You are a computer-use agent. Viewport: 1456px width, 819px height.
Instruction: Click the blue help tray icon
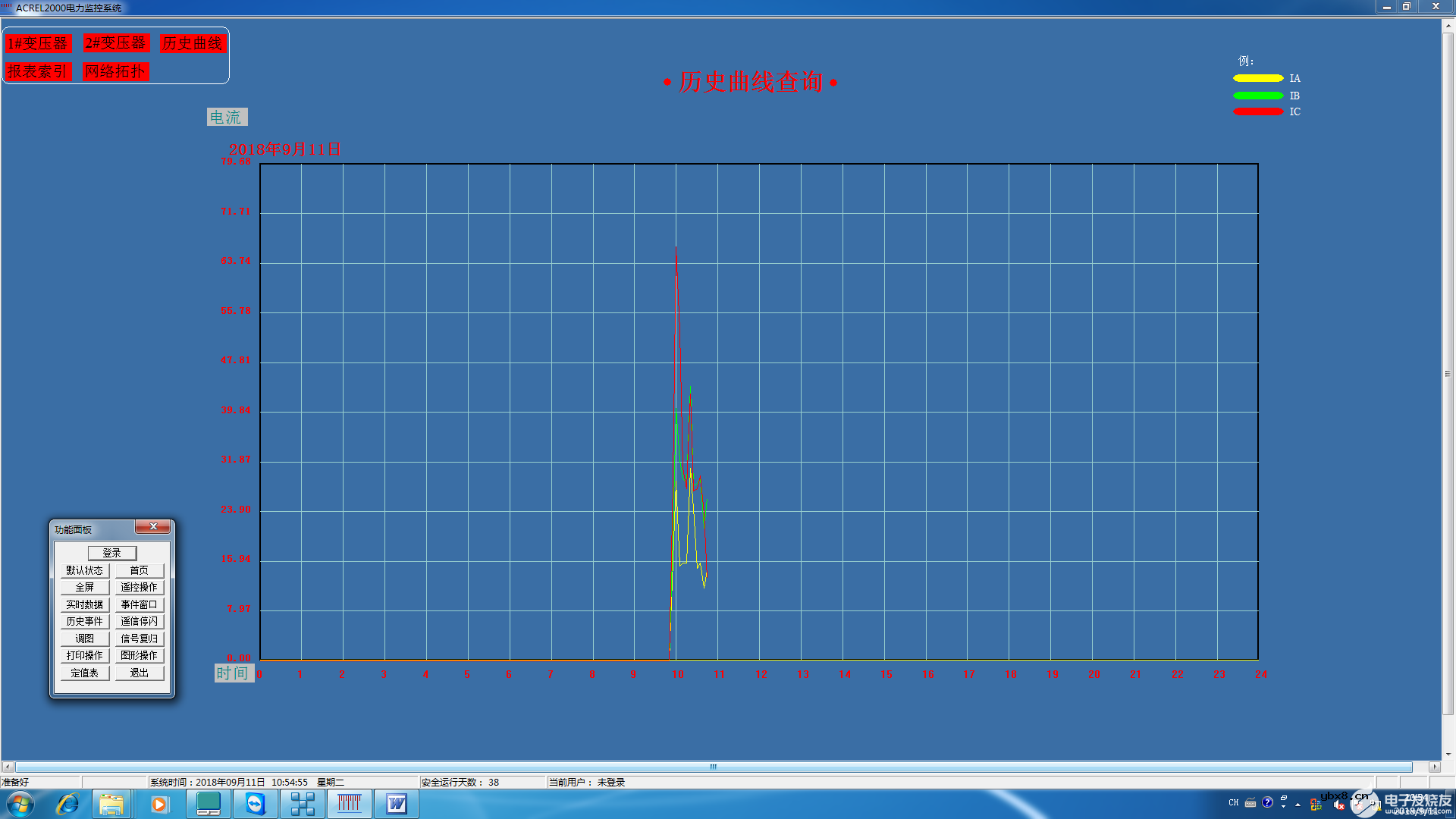tap(1267, 802)
